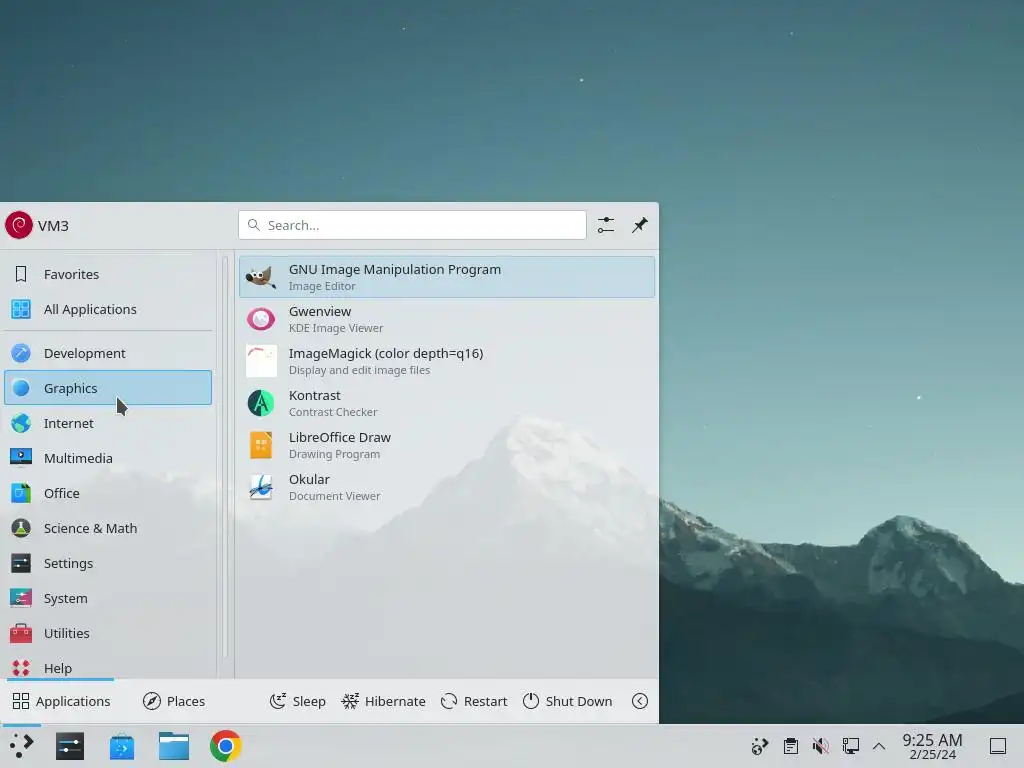This screenshot has height=768, width=1024.
Task: Select the Graphics category
Action: 108,388
